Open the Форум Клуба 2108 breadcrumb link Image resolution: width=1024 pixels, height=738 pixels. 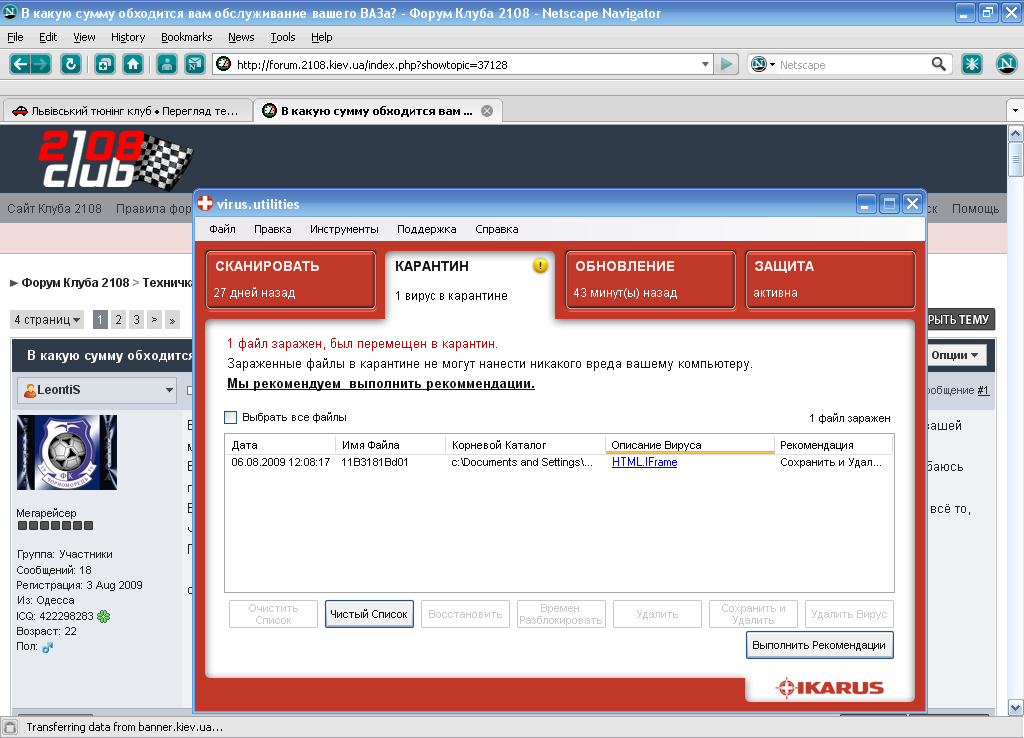(x=75, y=283)
